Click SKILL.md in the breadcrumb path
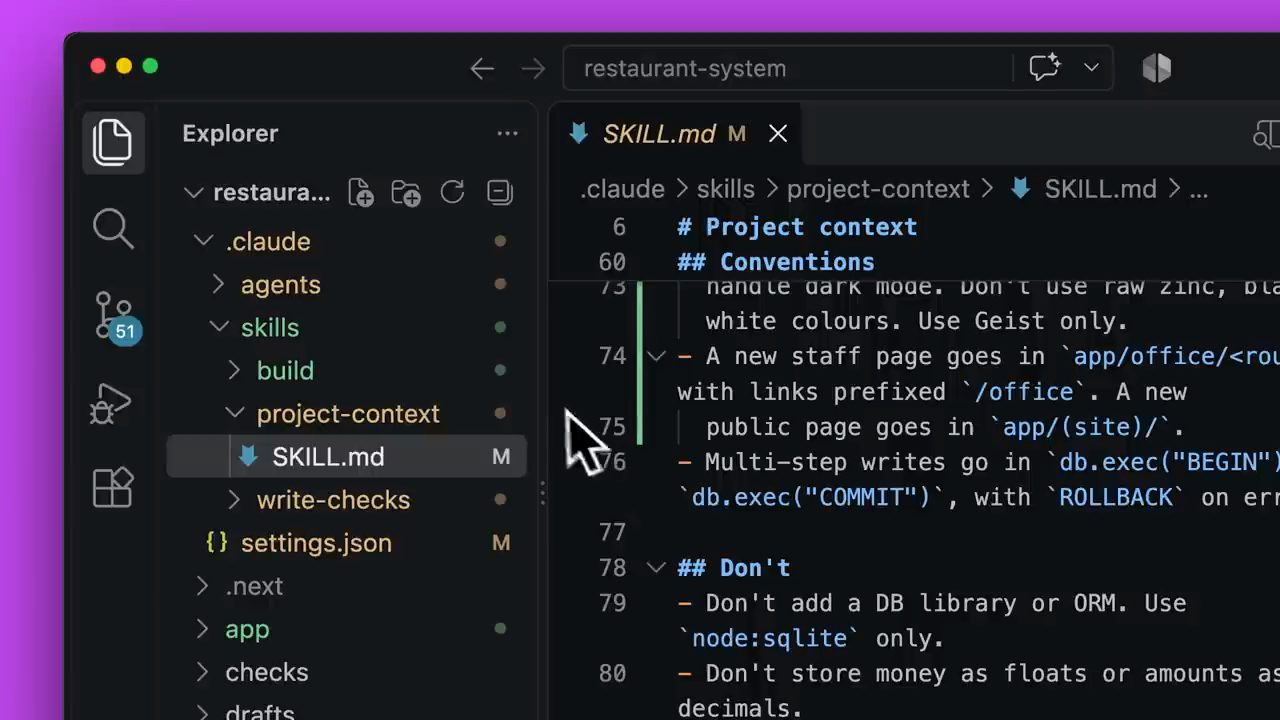This screenshot has height=720, width=1280. click(1100, 189)
